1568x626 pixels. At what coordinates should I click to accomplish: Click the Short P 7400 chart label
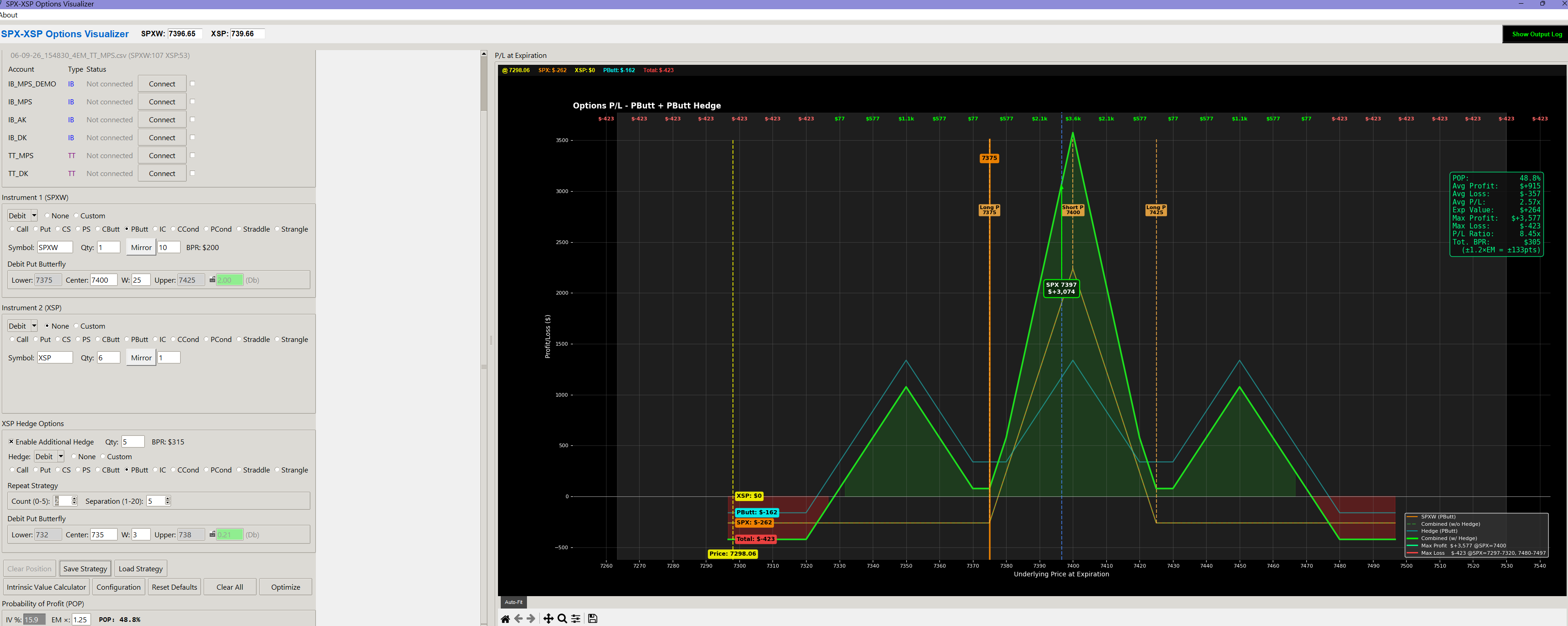click(x=1072, y=210)
